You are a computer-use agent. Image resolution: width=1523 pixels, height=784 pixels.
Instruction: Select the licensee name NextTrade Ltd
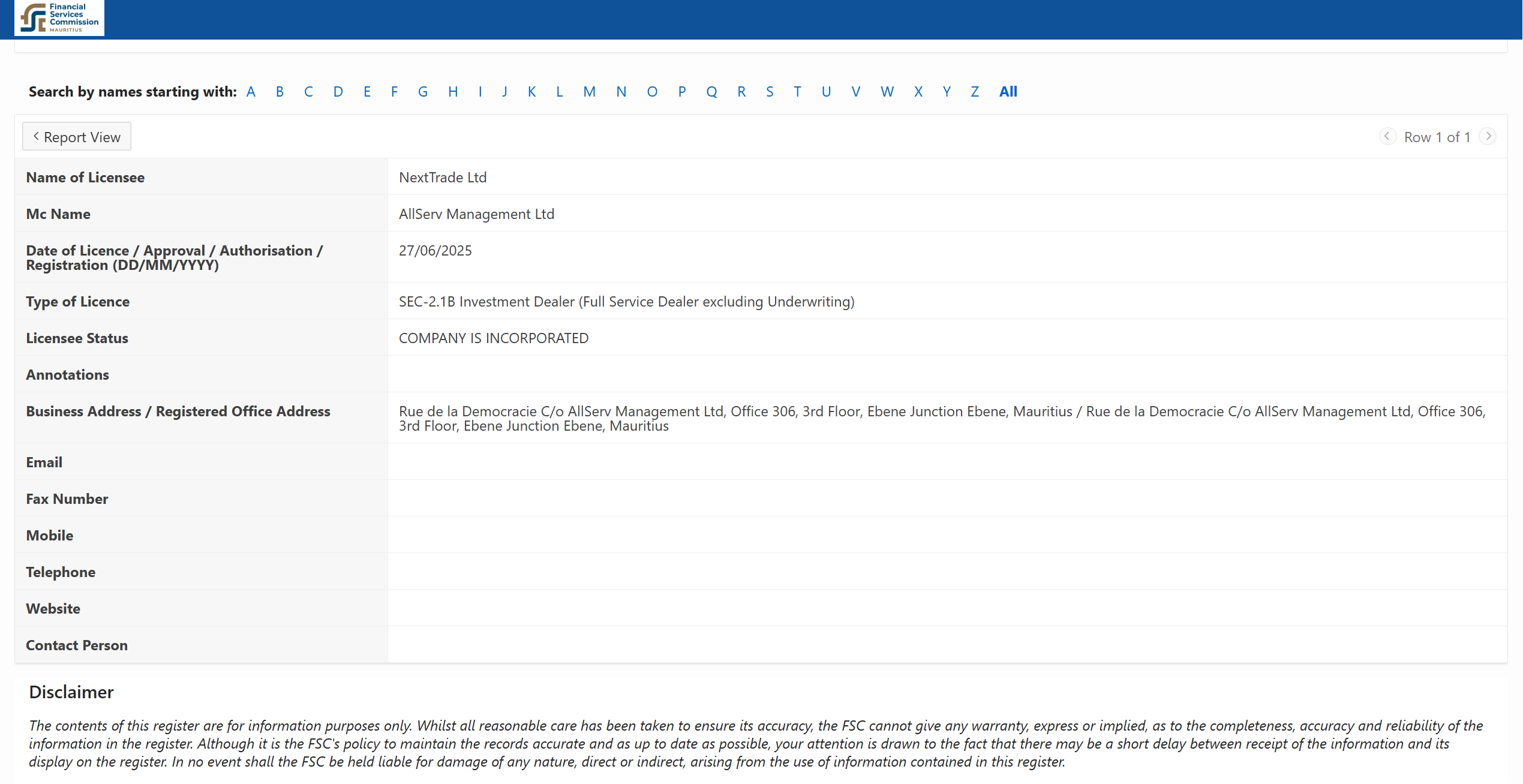tap(443, 178)
